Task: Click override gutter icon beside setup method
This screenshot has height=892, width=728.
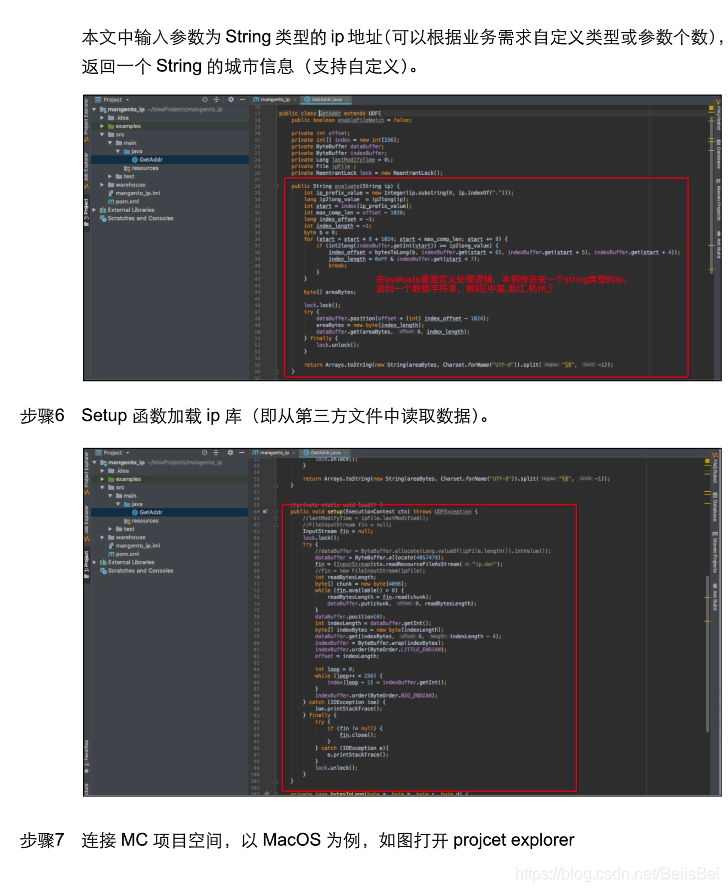Action: (266, 511)
